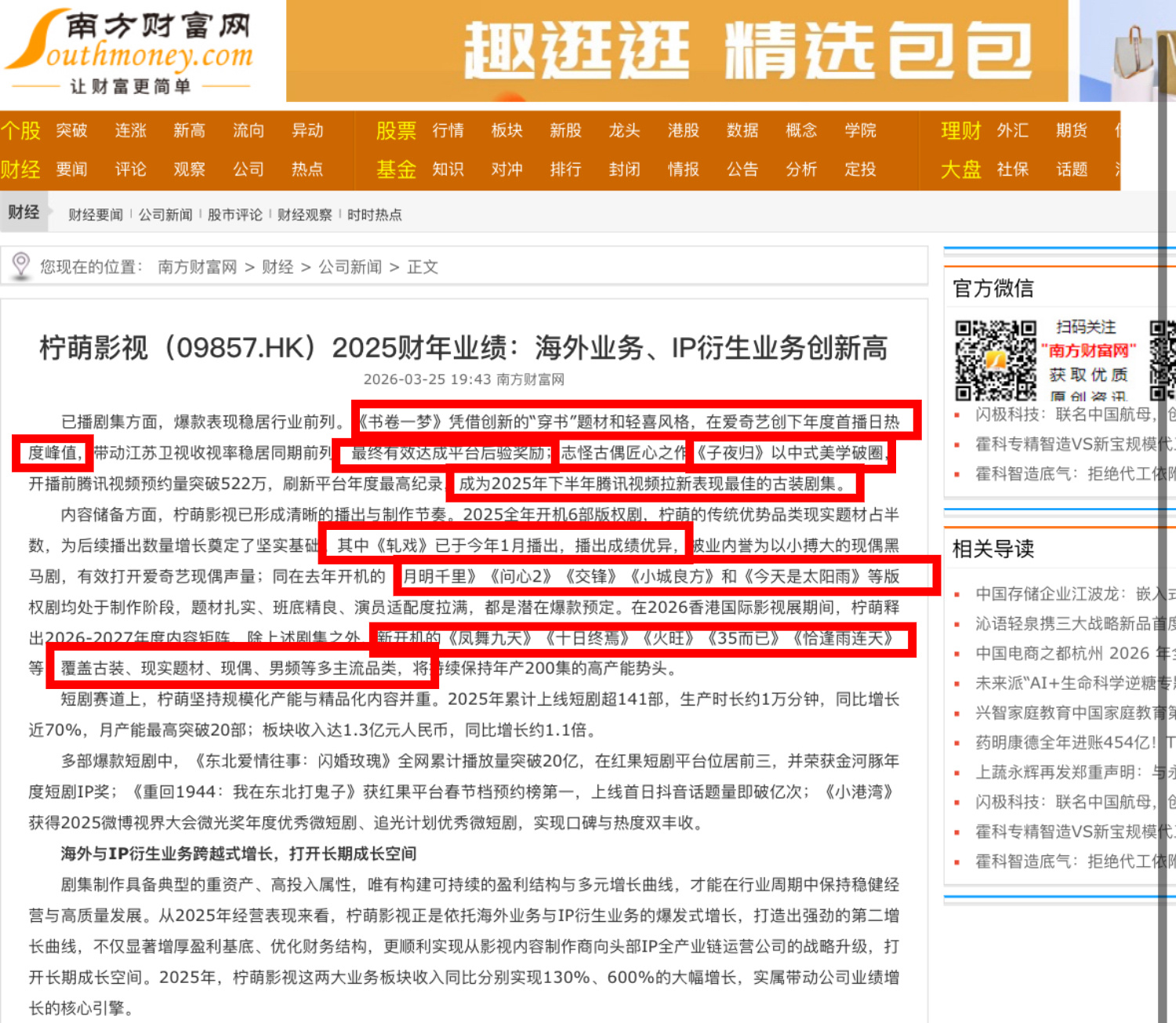Click 期货 in the top menu
Screen dimensions: 1176x1023
[x=1071, y=131]
